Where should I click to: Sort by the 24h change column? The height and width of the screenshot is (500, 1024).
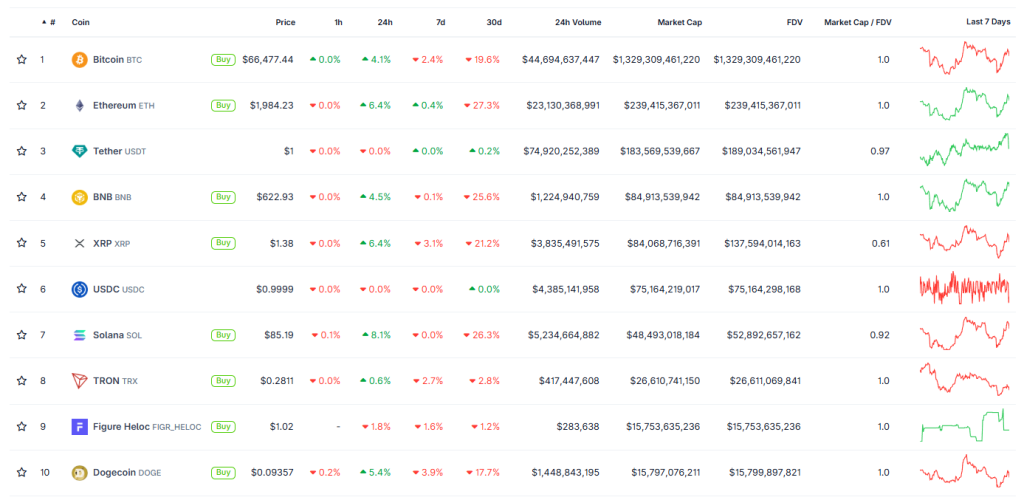(x=385, y=22)
